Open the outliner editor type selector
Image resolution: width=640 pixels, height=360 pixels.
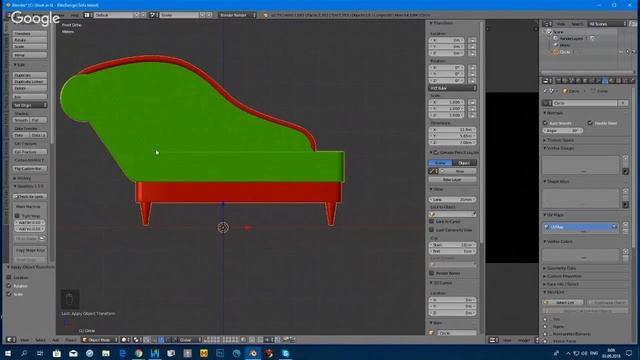(x=547, y=24)
